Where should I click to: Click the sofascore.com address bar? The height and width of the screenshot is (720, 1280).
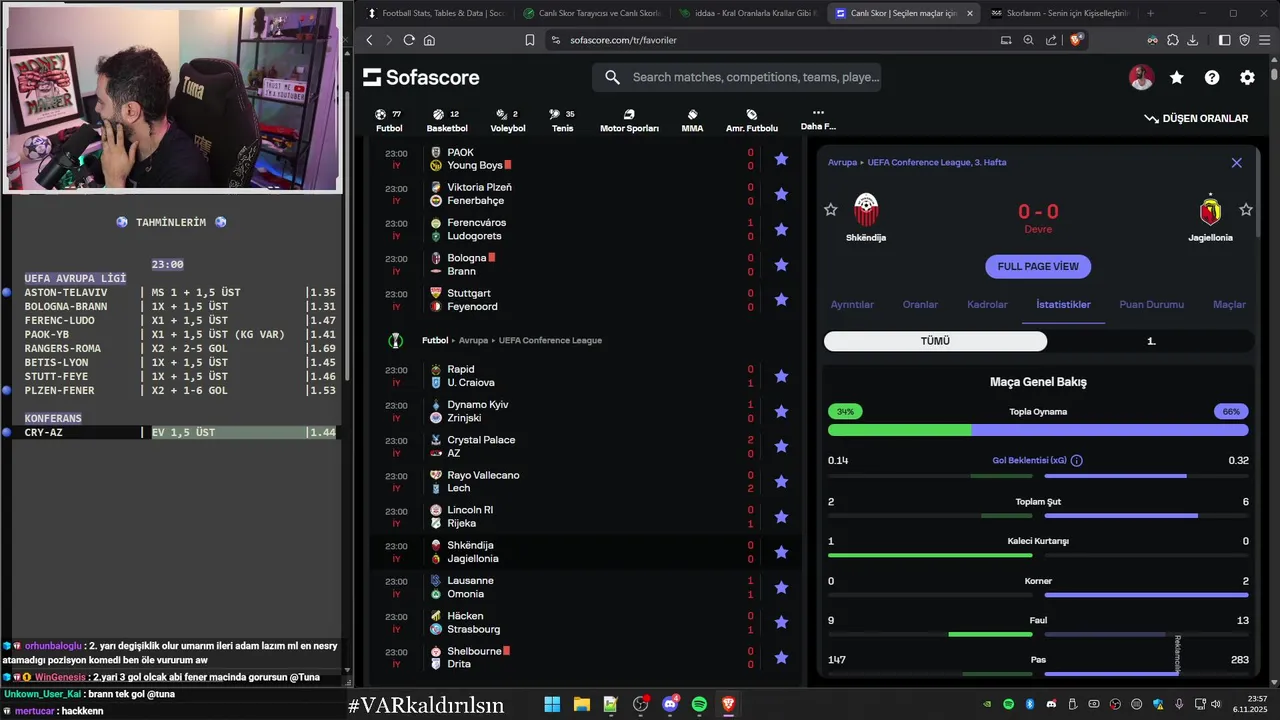(x=770, y=40)
